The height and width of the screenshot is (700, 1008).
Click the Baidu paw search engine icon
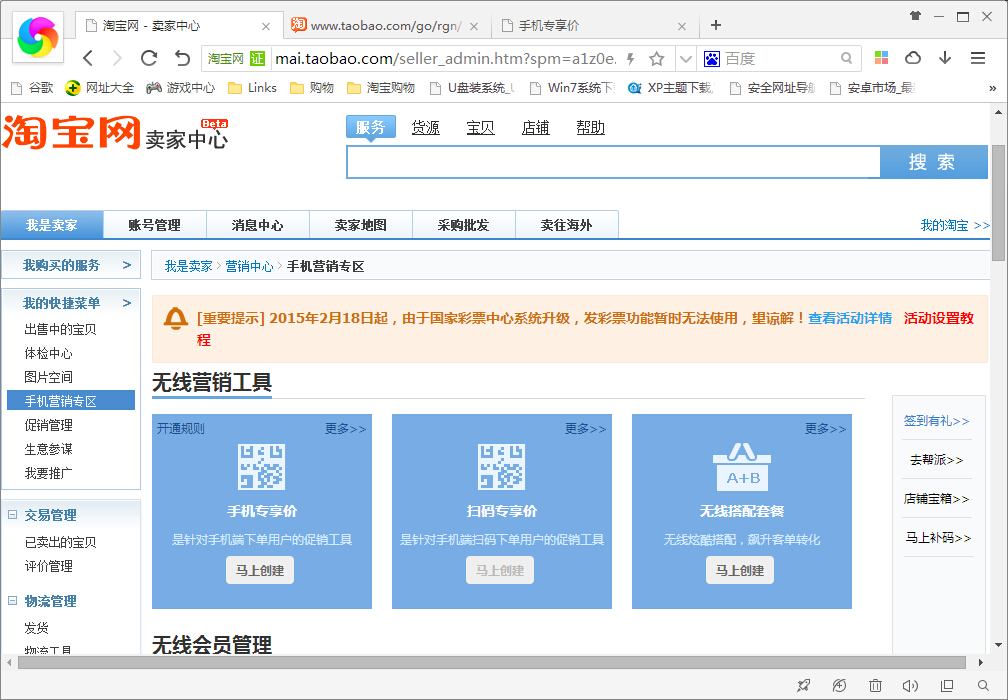[712, 59]
